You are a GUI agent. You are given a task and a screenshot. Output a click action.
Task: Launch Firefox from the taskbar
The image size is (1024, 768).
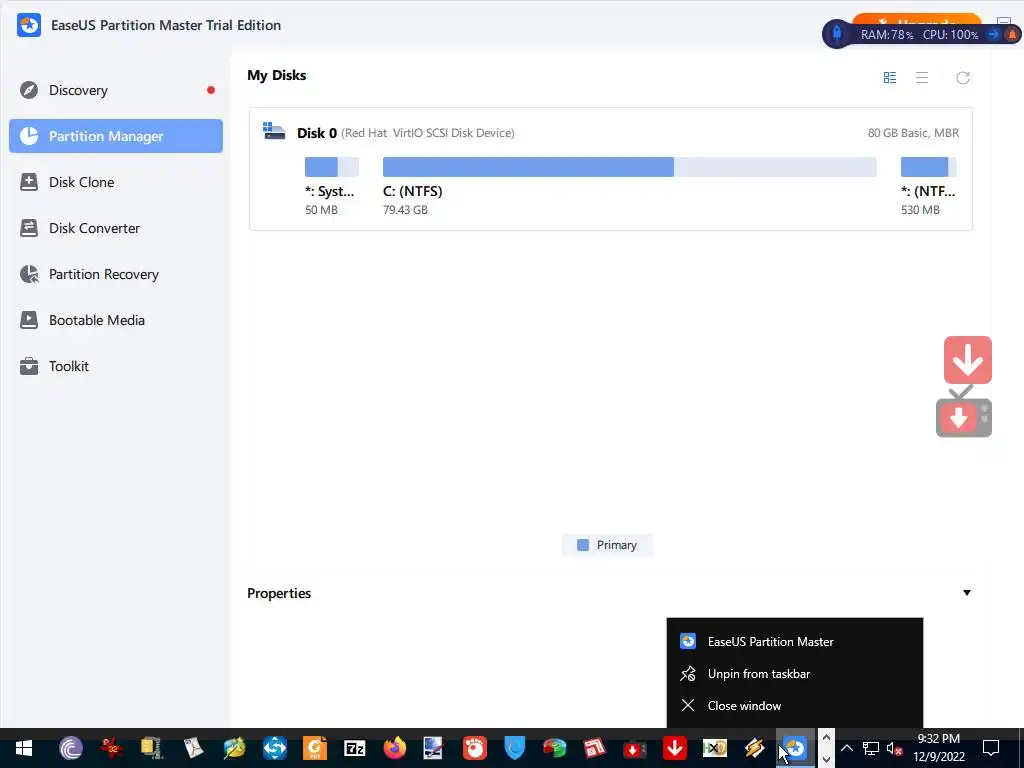(x=394, y=748)
